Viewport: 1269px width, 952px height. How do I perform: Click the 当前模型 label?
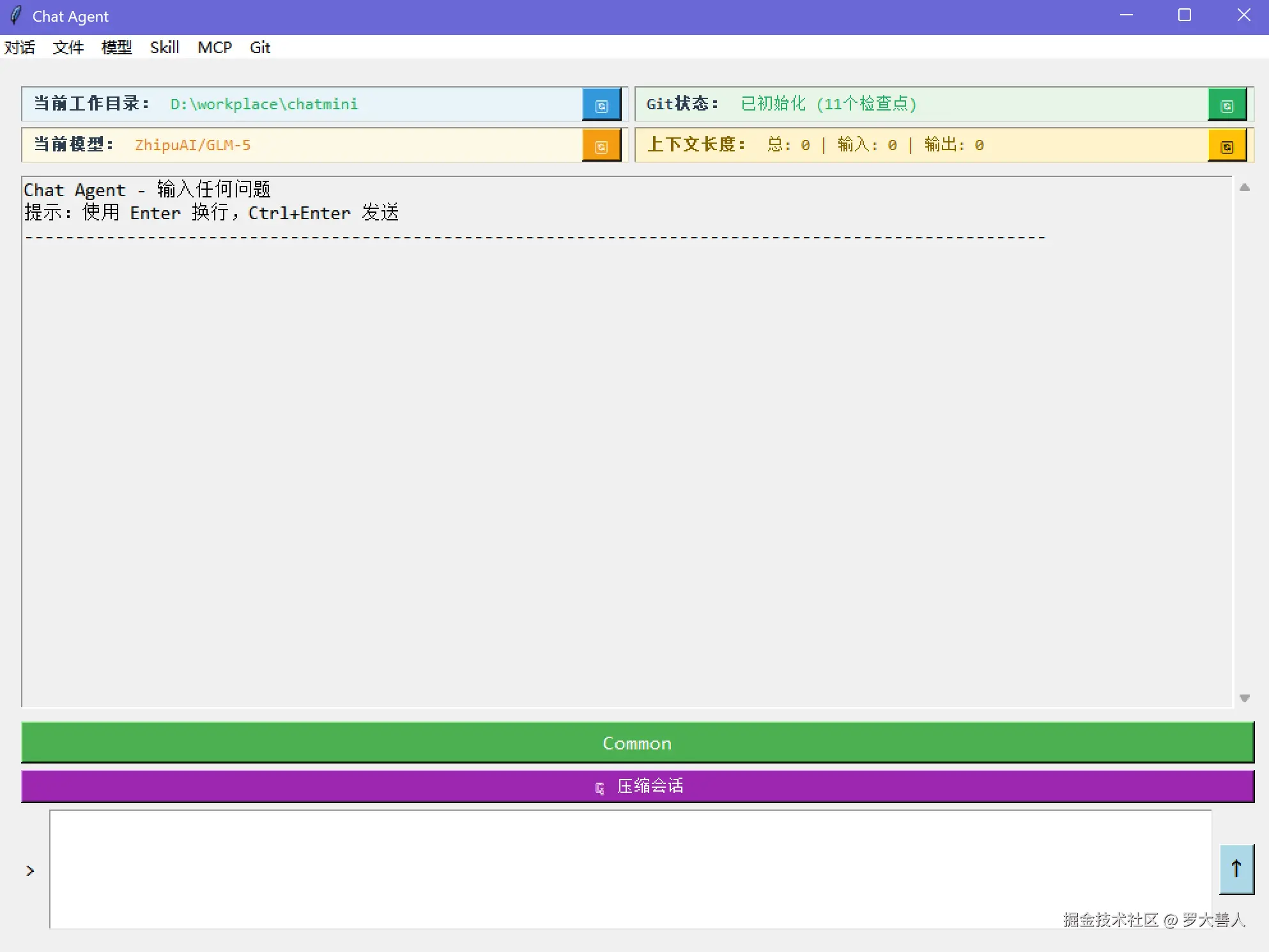(x=73, y=144)
